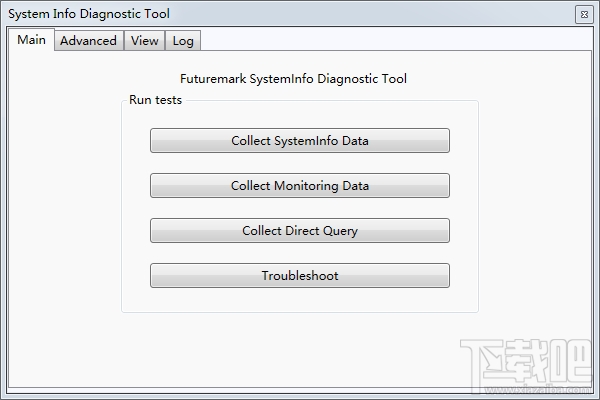Image resolution: width=600 pixels, height=400 pixels.
Task: Open the View tab
Action: (x=144, y=41)
